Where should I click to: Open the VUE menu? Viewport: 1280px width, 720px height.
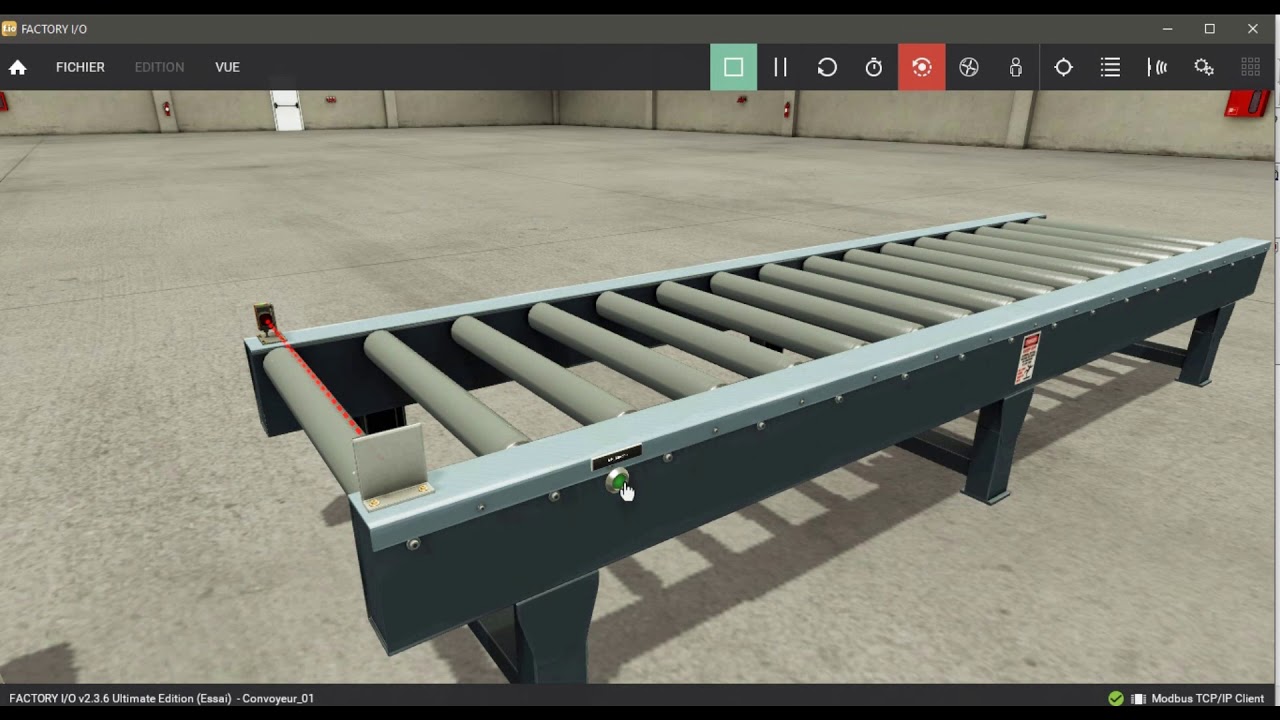(227, 67)
